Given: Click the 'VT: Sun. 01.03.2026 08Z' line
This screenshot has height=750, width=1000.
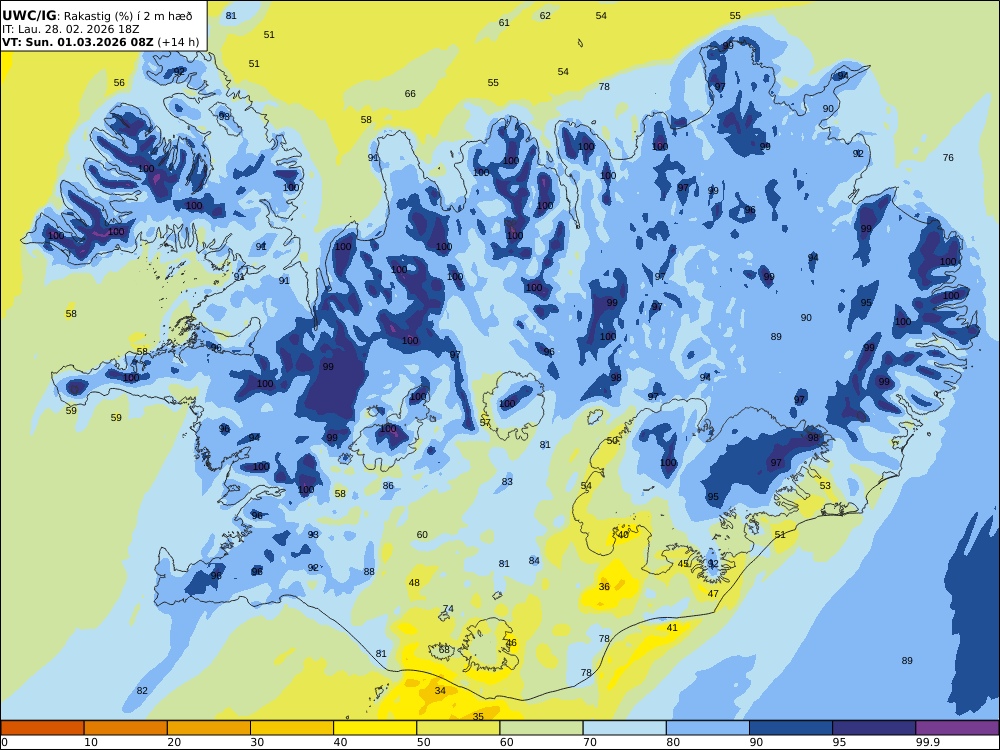Looking at the screenshot, I should 78,43.
